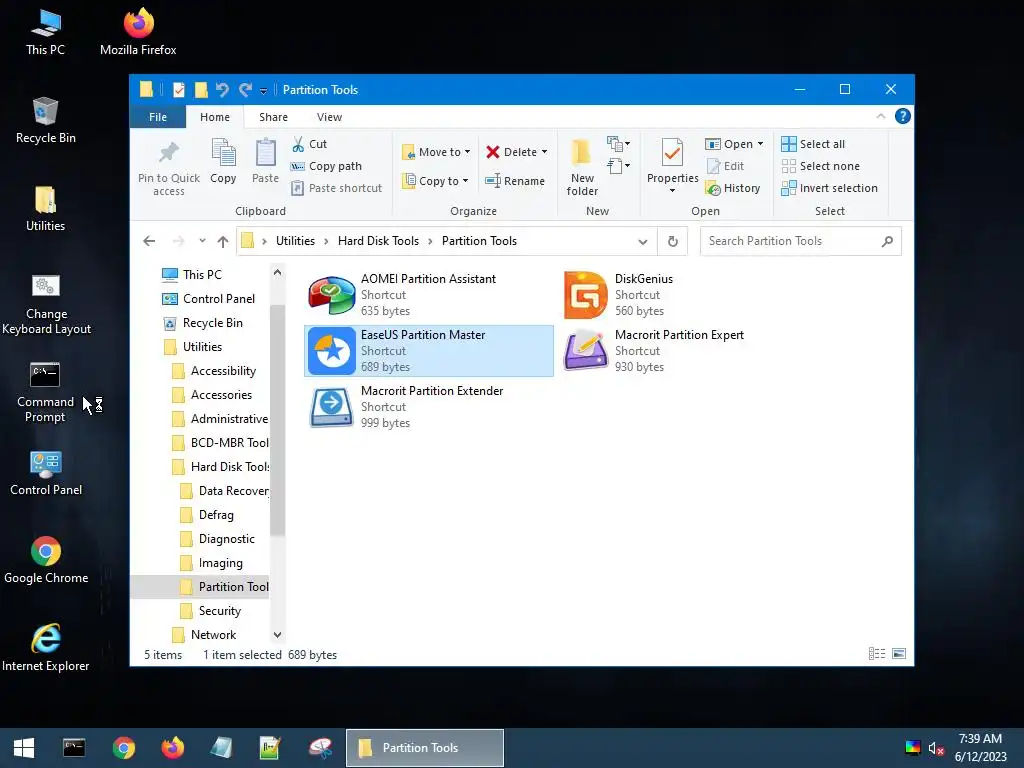This screenshot has width=1024, height=768.
Task: Click the Refresh button by address bar
Action: tap(673, 241)
